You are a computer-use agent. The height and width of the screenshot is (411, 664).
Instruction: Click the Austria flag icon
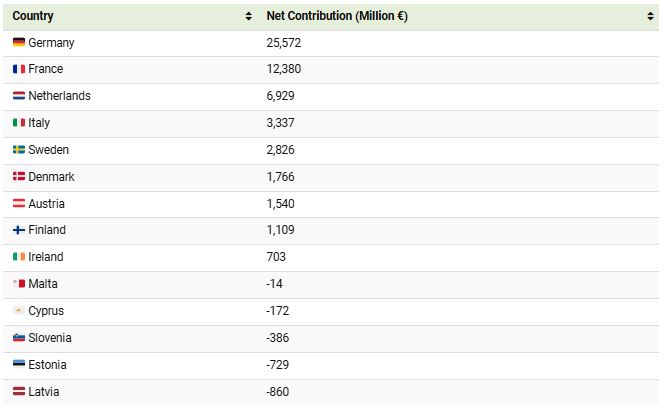click(x=19, y=204)
